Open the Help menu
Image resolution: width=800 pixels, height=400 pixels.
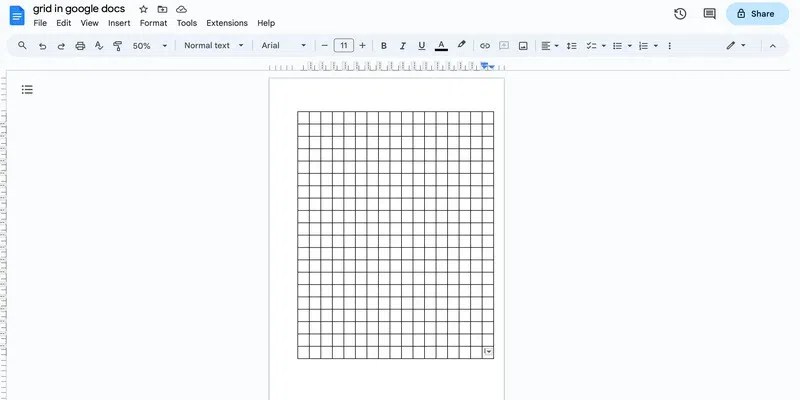(266, 23)
